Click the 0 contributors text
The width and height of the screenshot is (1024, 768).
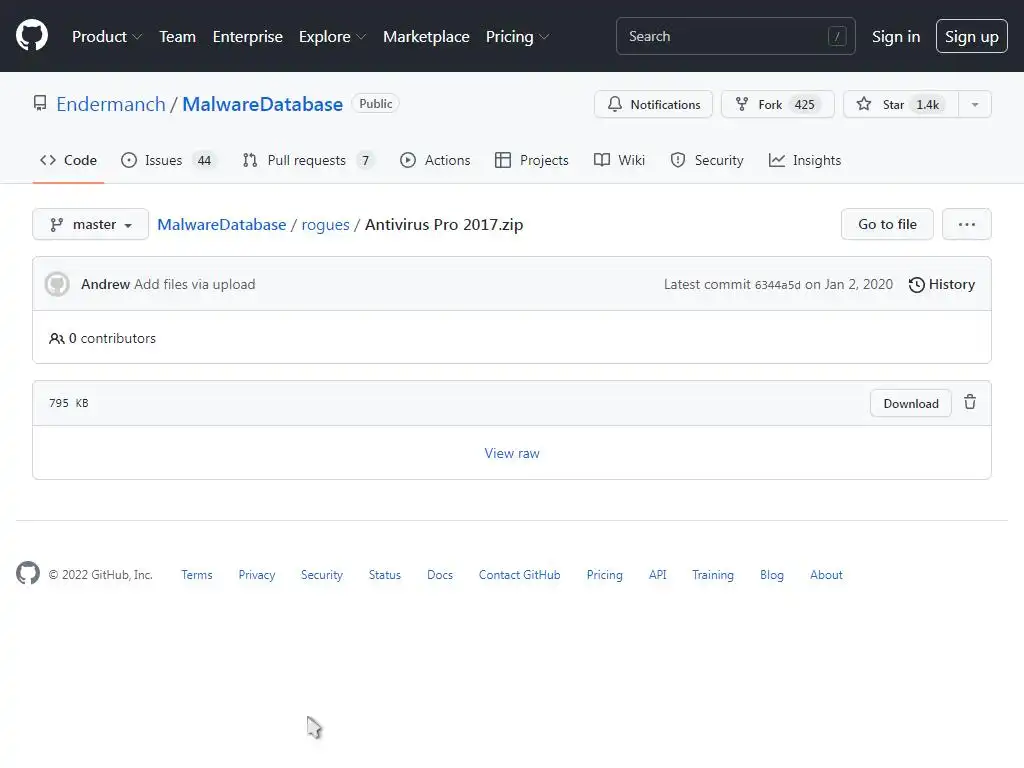pos(112,338)
